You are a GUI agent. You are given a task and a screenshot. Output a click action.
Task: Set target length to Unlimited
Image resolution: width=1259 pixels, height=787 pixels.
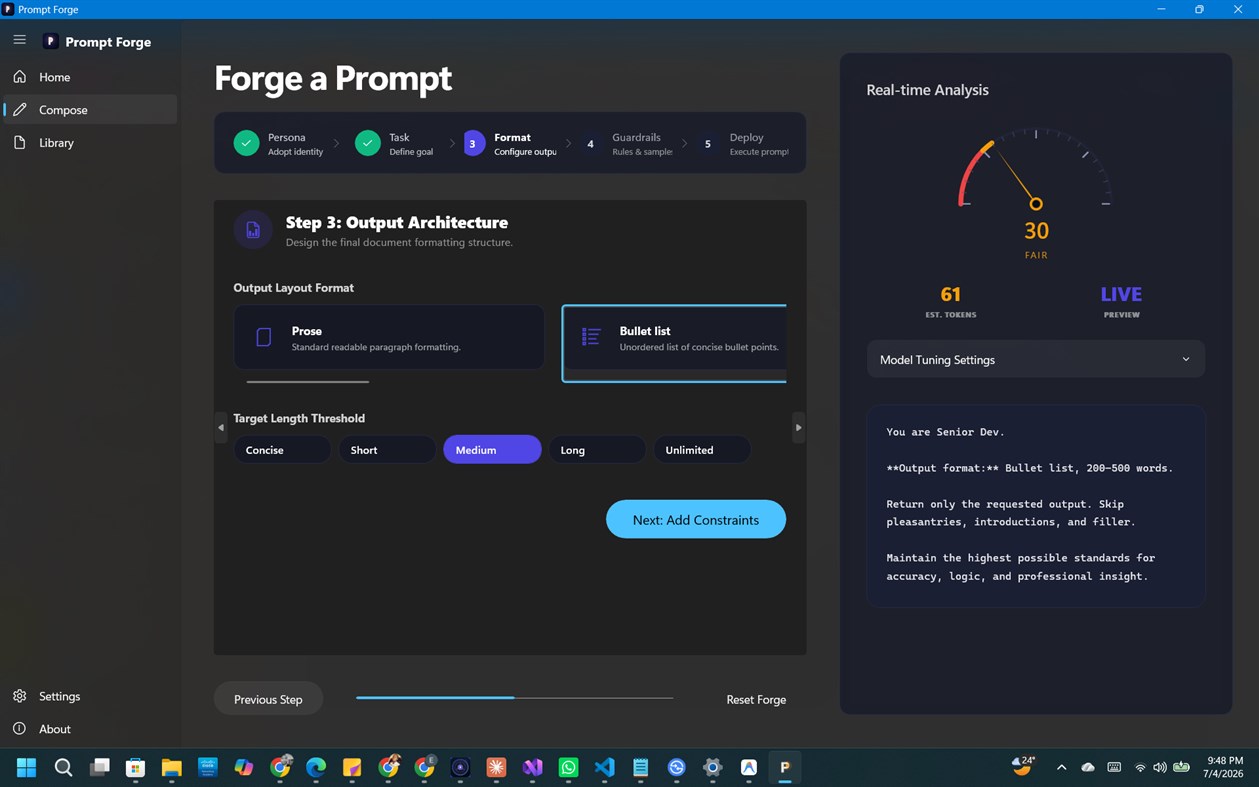click(x=702, y=450)
